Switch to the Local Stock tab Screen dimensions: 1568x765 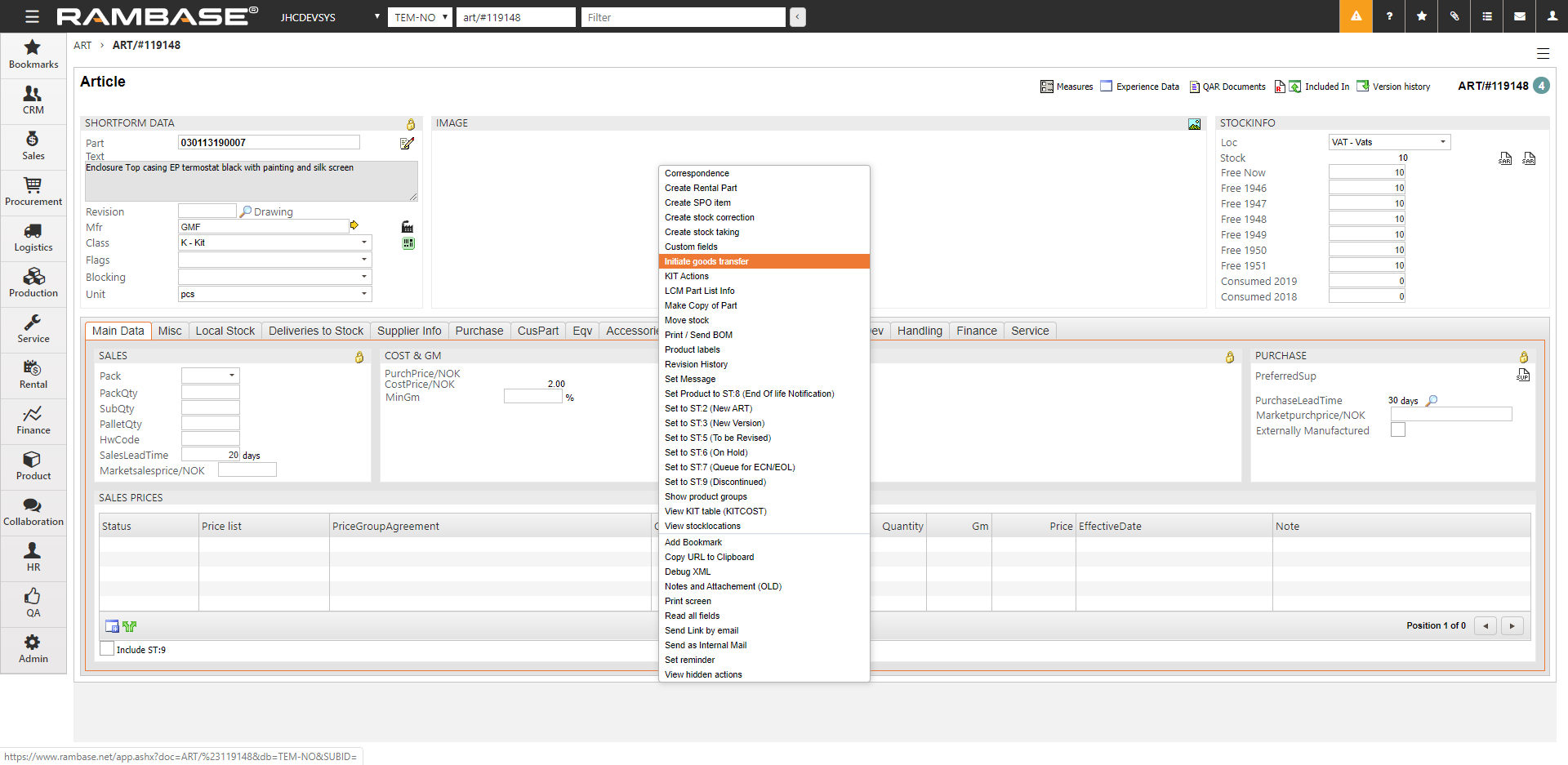click(x=225, y=331)
